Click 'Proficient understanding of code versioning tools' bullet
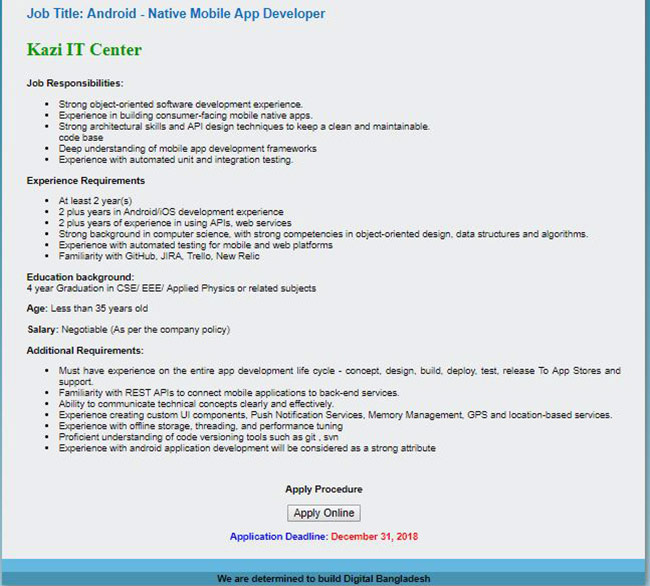 click(199, 437)
